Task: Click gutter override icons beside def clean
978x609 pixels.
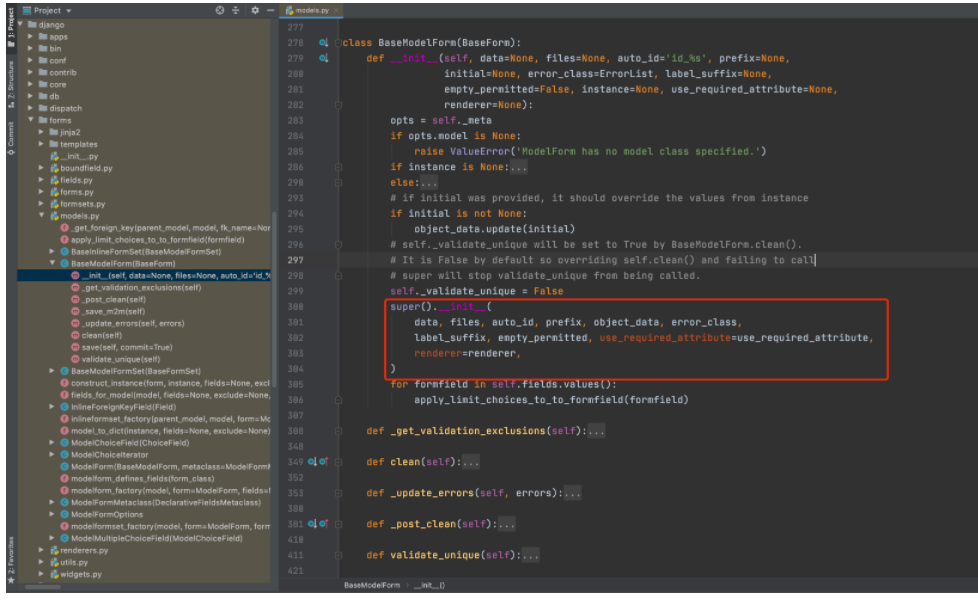Action: [317, 462]
